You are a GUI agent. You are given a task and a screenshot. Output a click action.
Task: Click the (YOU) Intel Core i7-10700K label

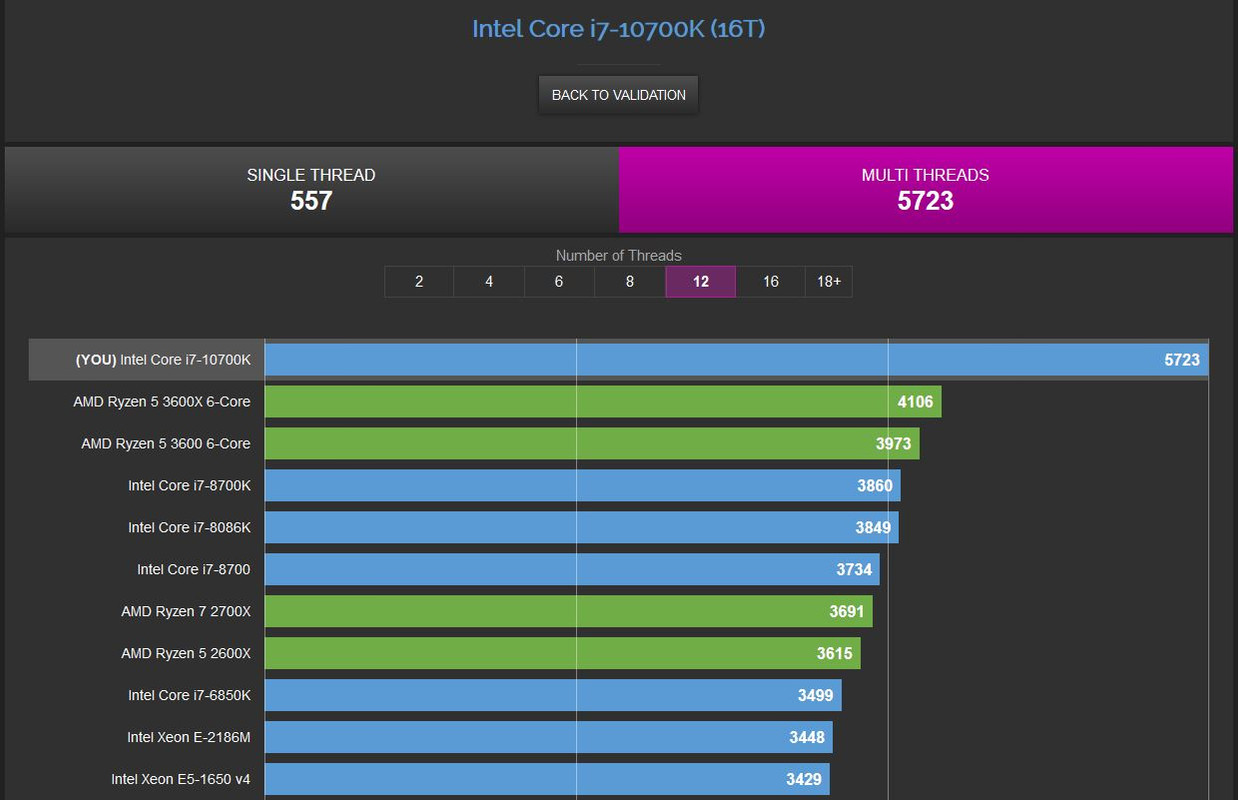click(x=163, y=360)
